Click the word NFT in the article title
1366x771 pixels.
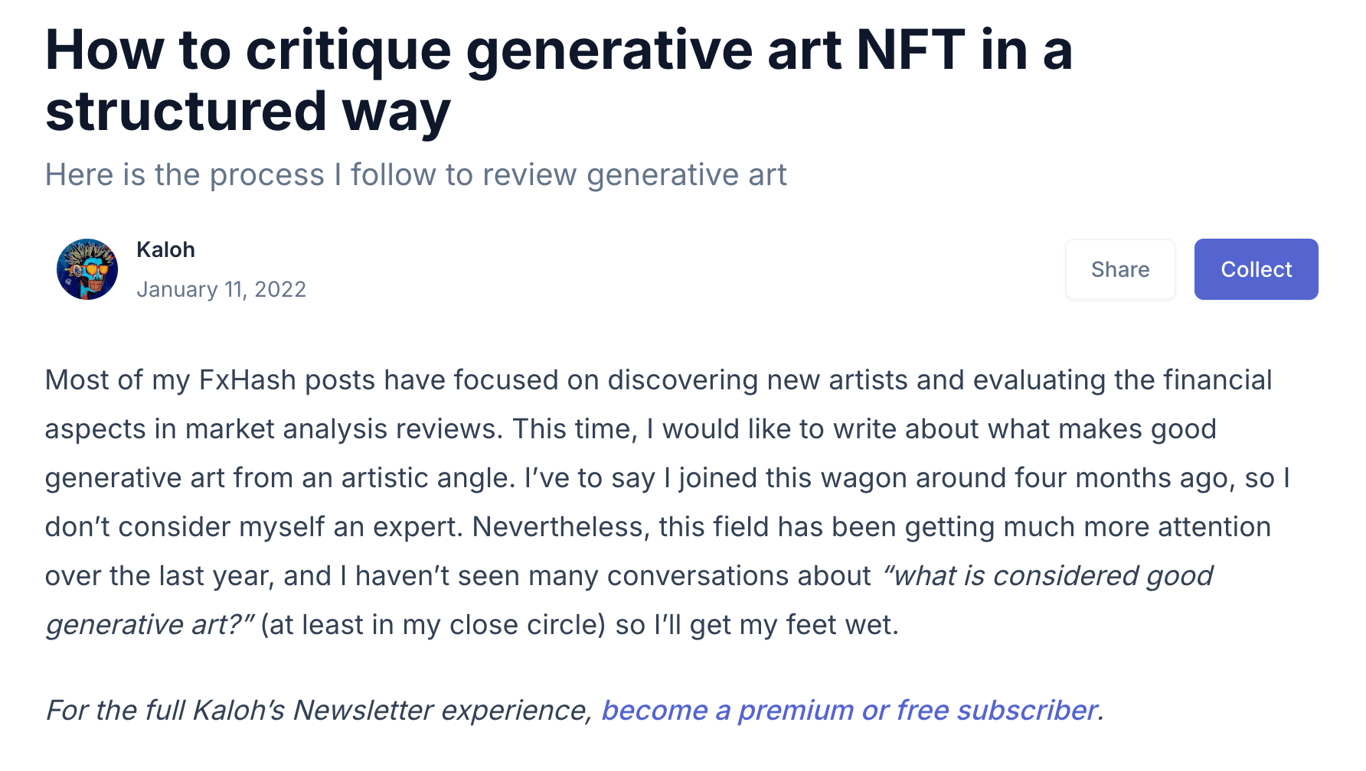coord(912,49)
